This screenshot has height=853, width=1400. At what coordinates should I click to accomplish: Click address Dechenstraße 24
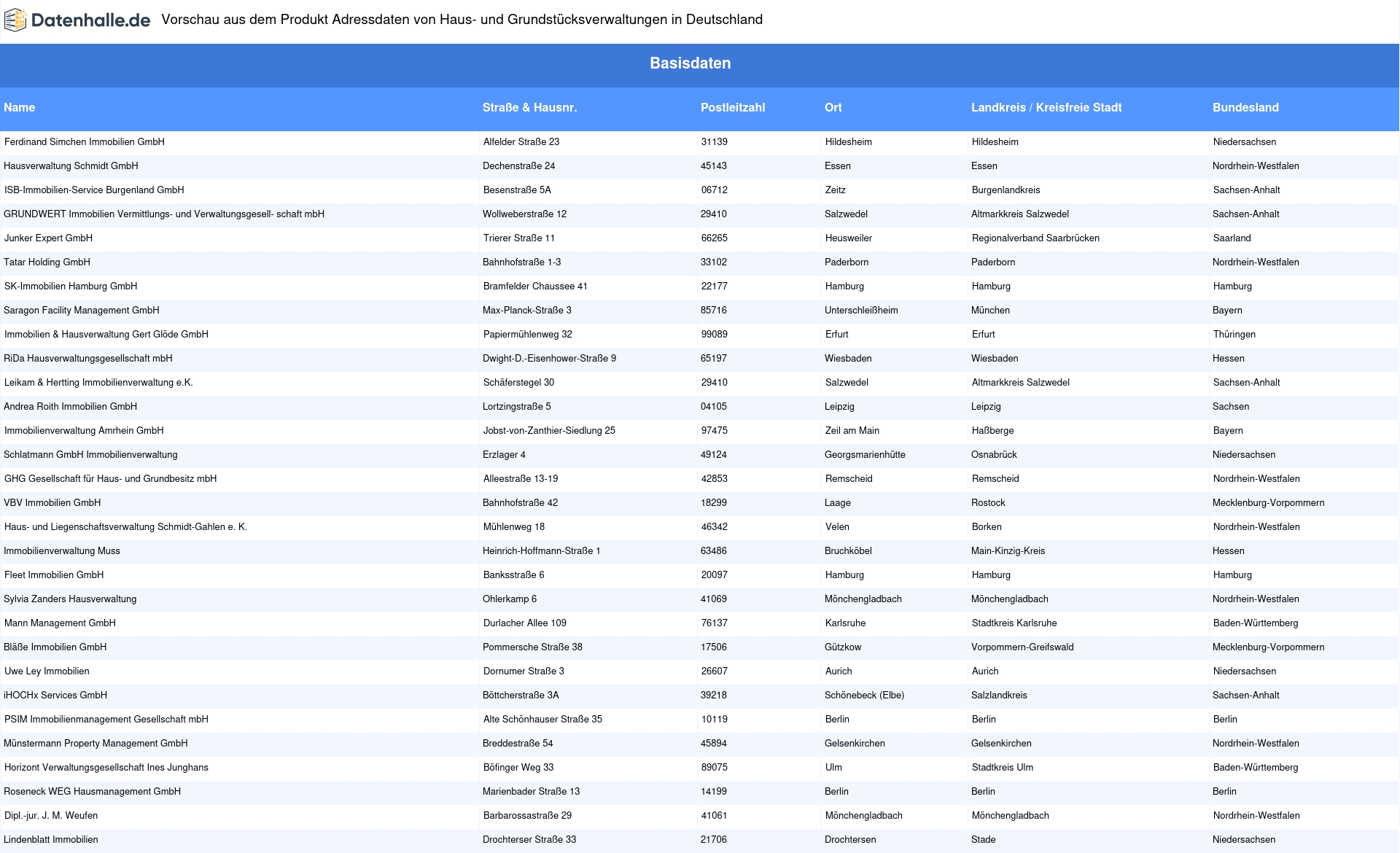[518, 166]
